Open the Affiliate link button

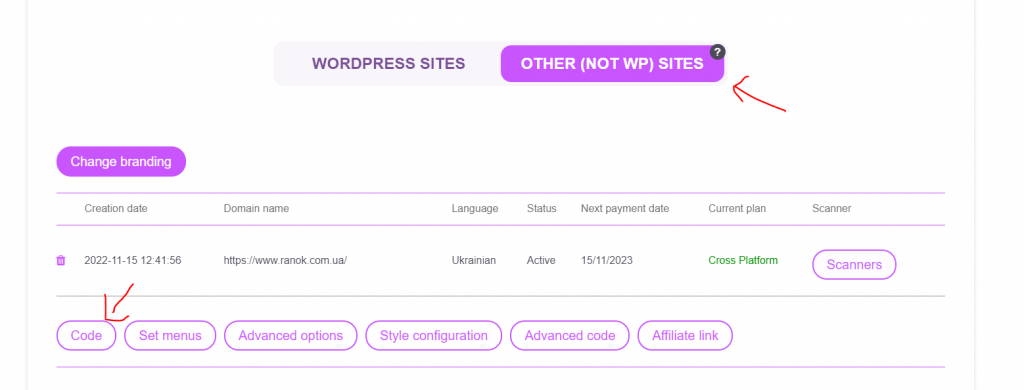point(685,336)
